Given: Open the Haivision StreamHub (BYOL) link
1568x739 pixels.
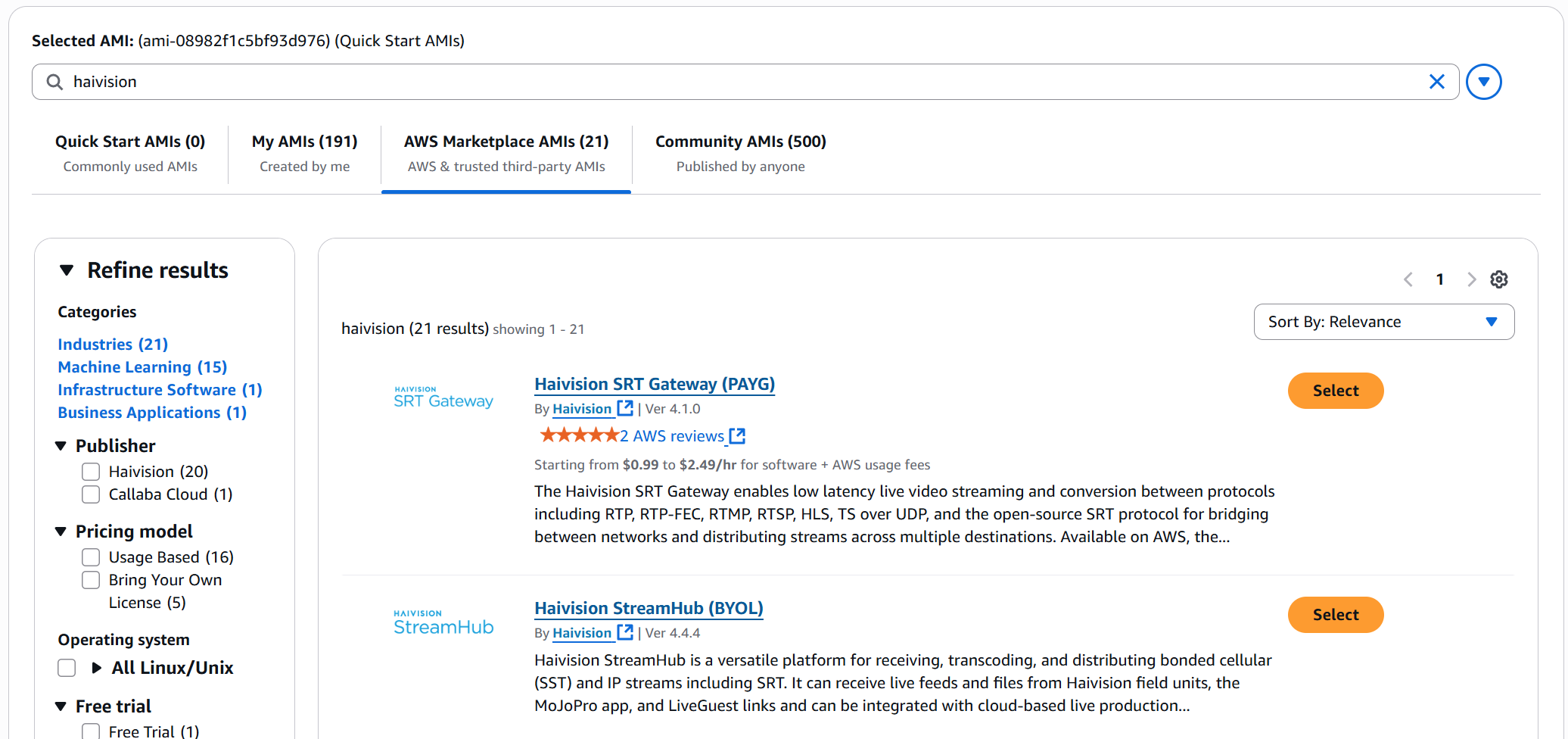Looking at the screenshot, I should (649, 608).
